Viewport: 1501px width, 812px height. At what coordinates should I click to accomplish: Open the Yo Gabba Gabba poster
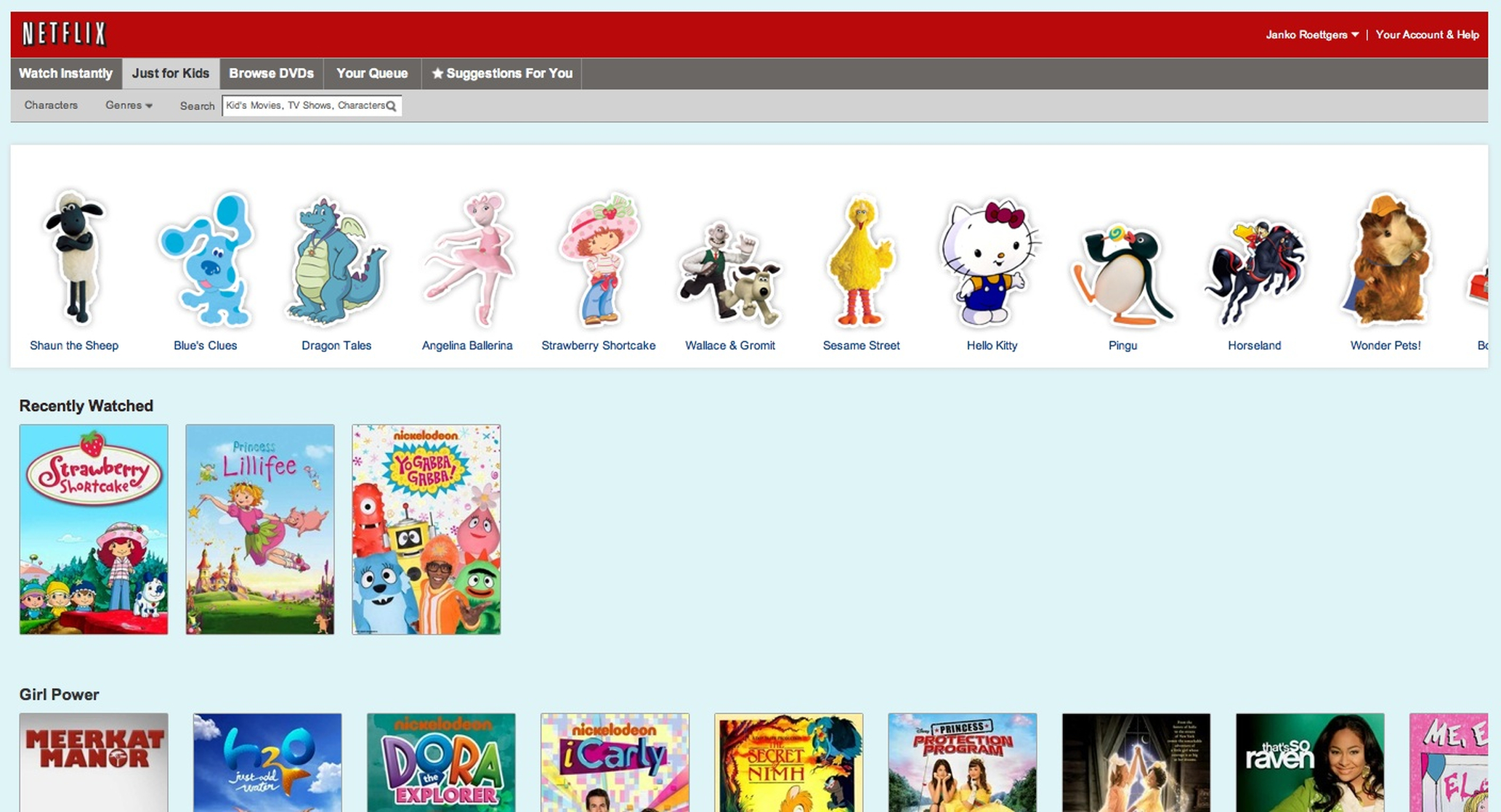click(x=426, y=529)
